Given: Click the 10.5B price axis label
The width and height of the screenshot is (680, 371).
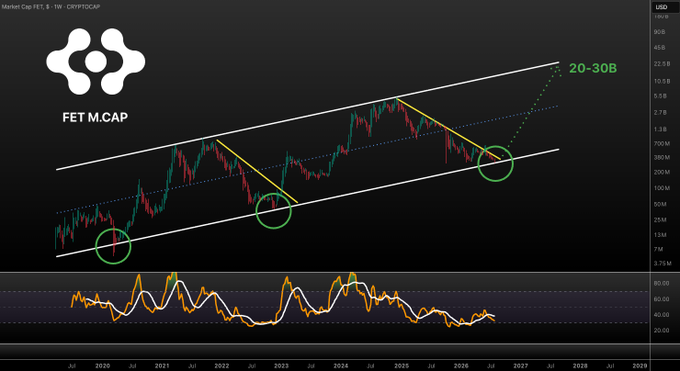Looking at the screenshot, I should 661,81.
